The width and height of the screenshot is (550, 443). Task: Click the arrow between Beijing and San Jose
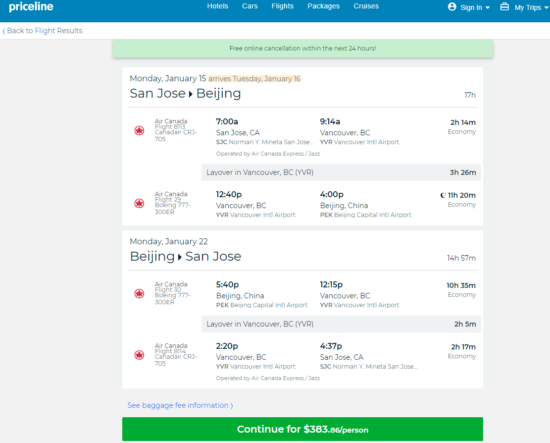180,257
